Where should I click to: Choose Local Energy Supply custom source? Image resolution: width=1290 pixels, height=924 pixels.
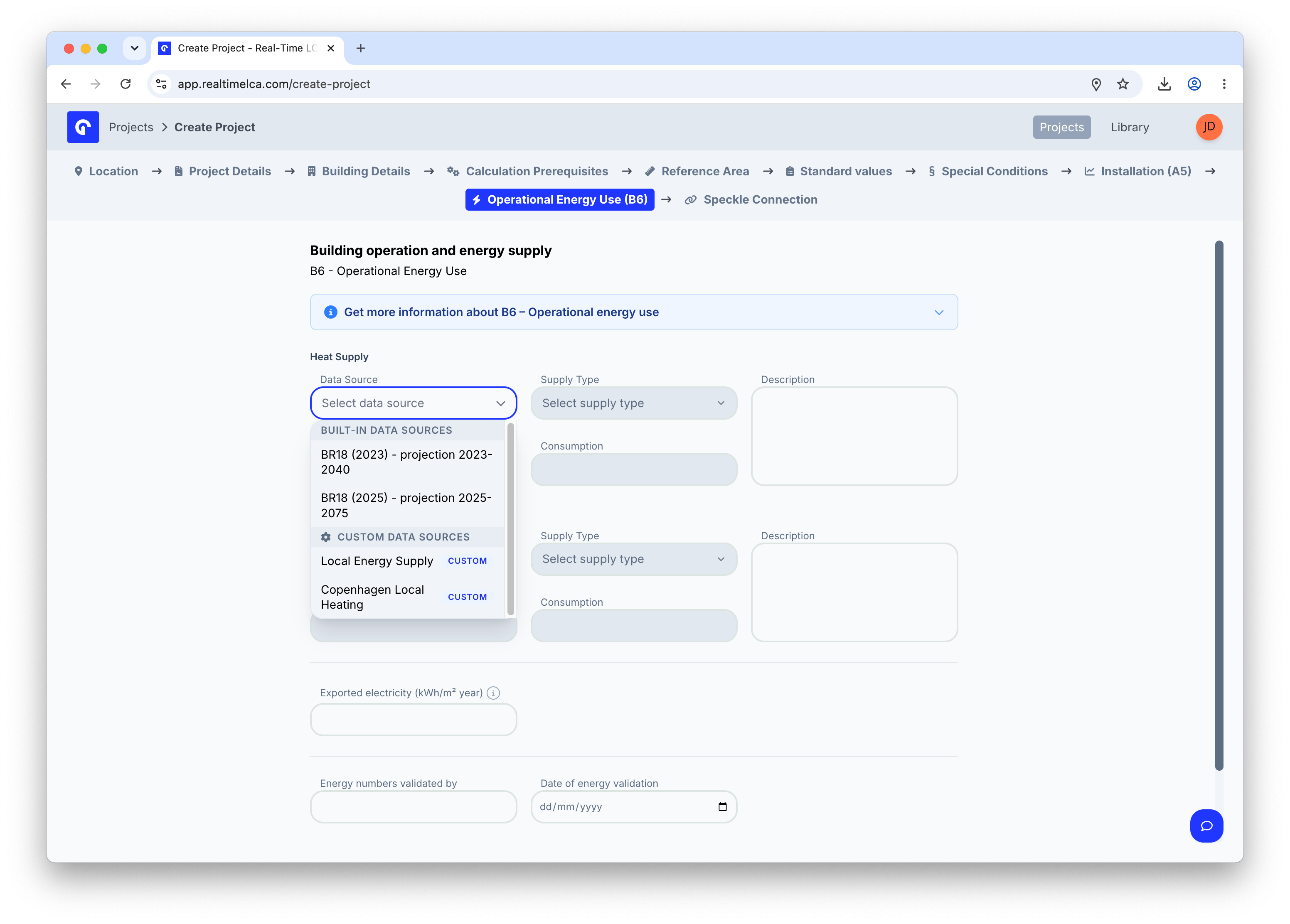tap(407, 560)
